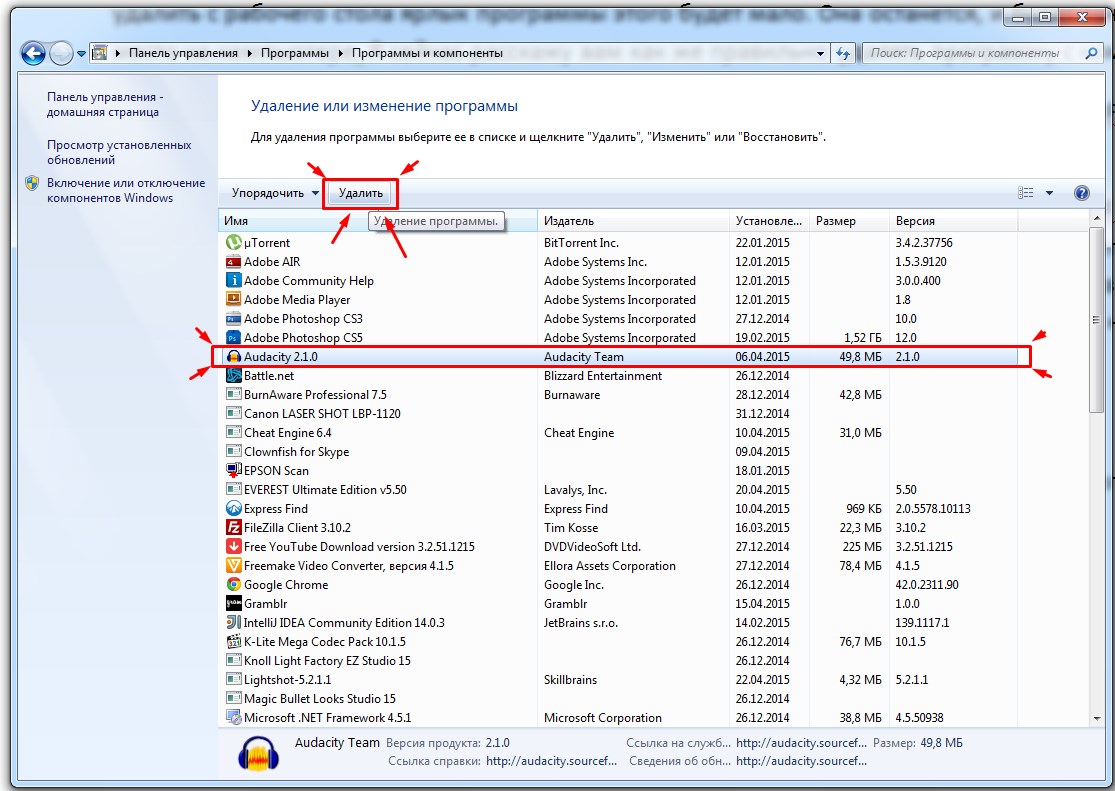Click the EPSON Scan icon
The image size is (1115, 791).
(233, 470)
